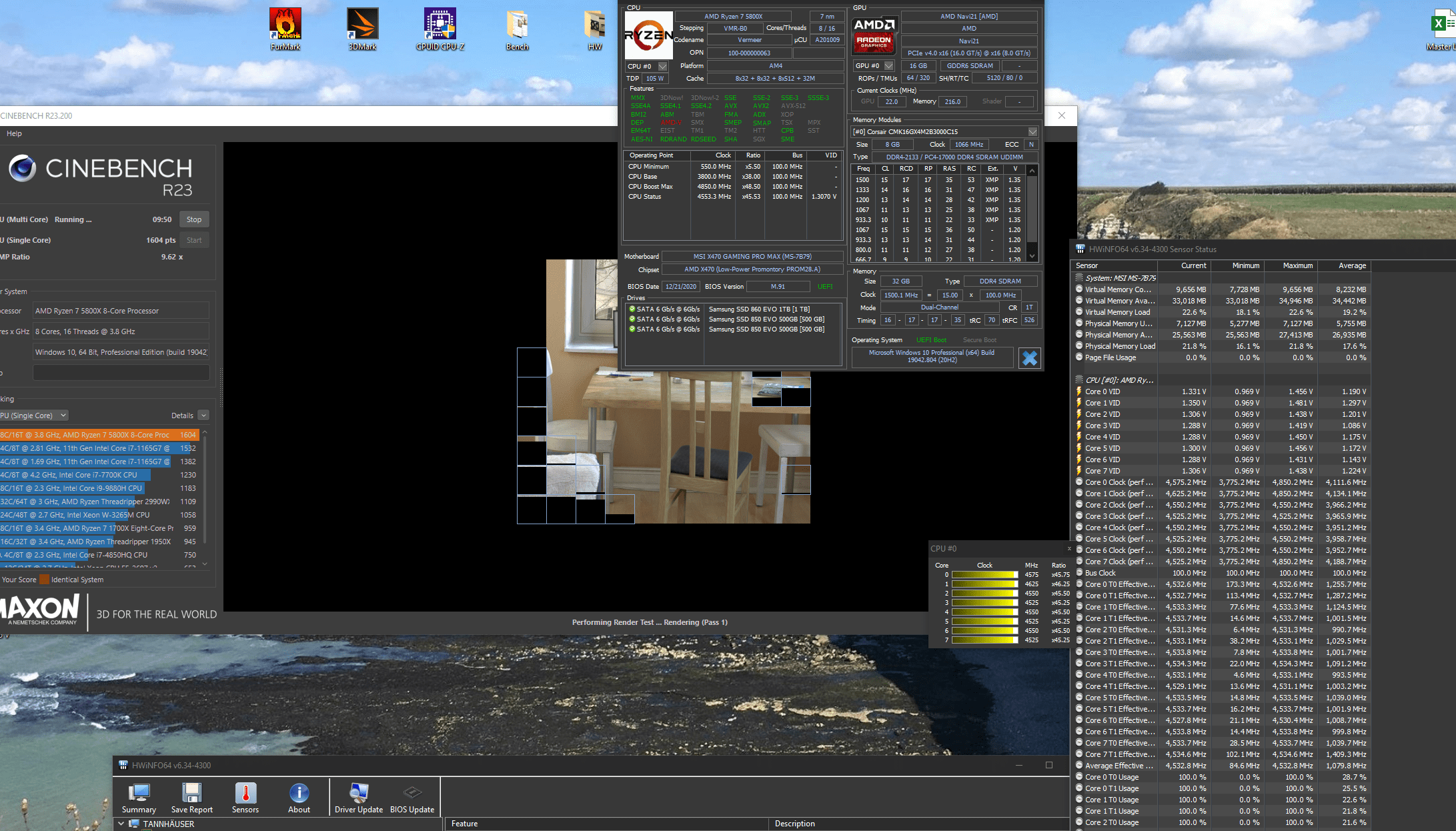Click the Processor field in Cinebench system info
Image resolution: width=1456 pixels, height=831 pixels.
121,311
